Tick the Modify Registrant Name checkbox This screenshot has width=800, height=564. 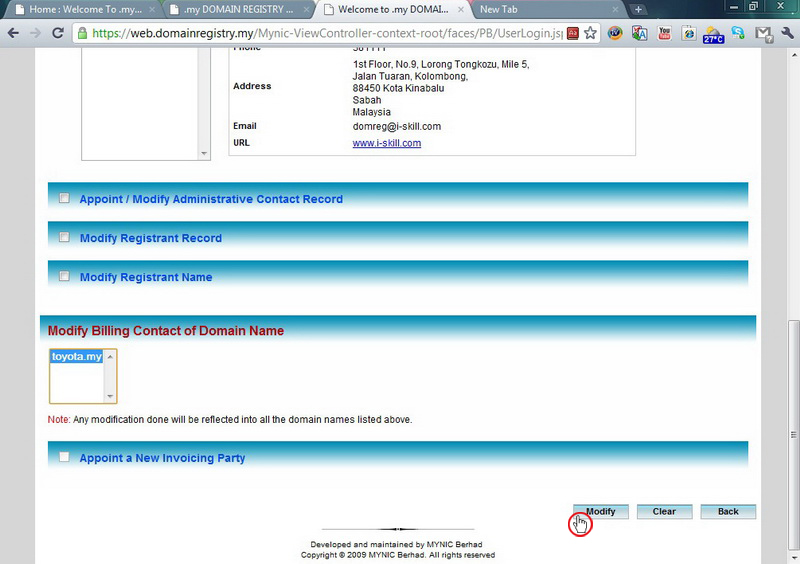(64, 276)
